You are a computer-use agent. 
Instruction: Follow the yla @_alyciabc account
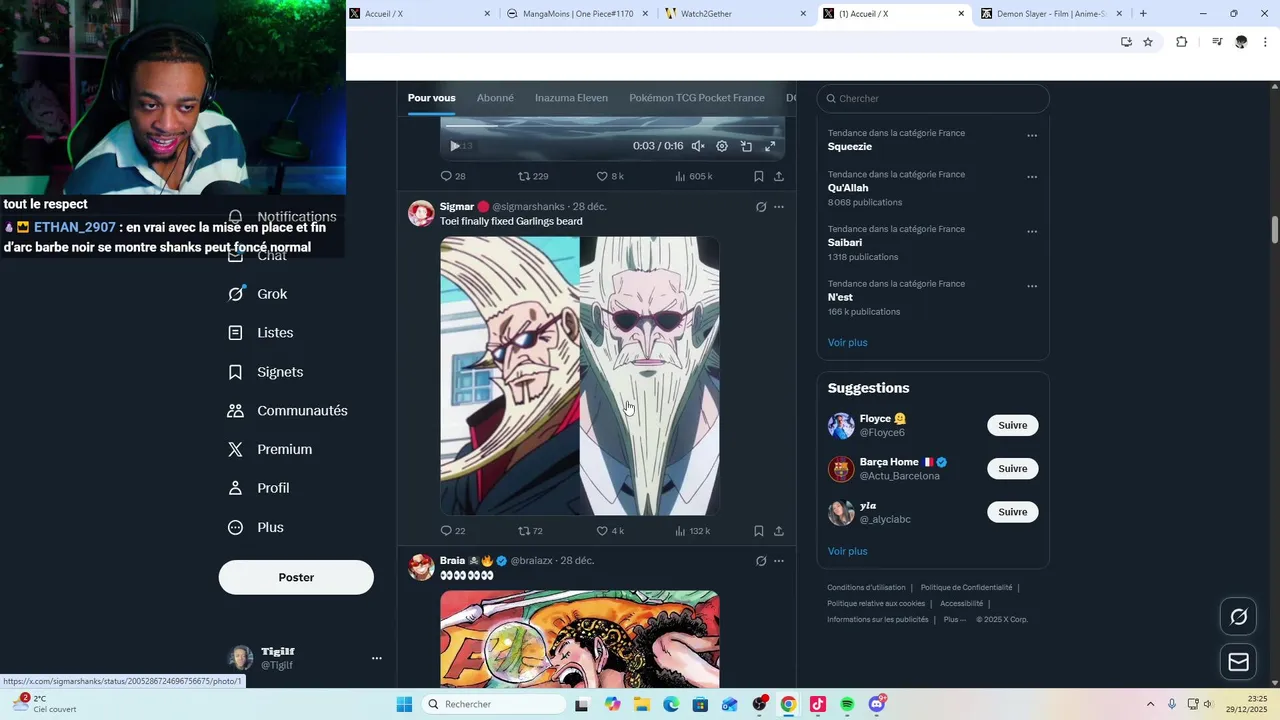[1012, 512]
